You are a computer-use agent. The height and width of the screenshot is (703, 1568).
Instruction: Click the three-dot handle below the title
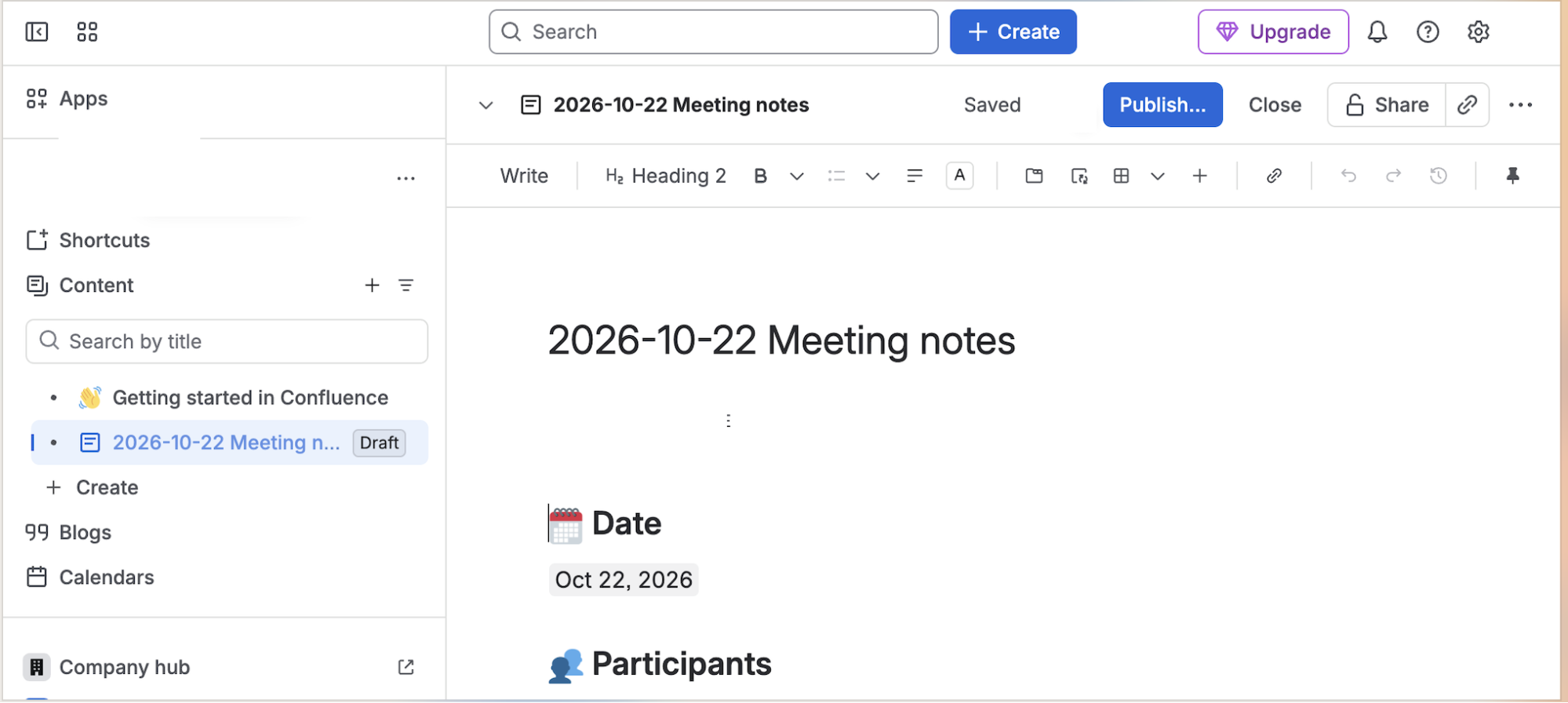[729, 421]
